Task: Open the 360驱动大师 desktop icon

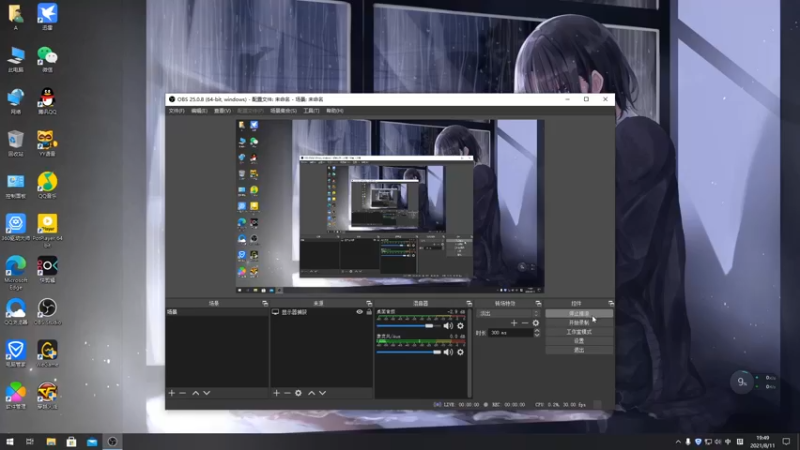Action: pyautogui.click(x=16, y=228)
